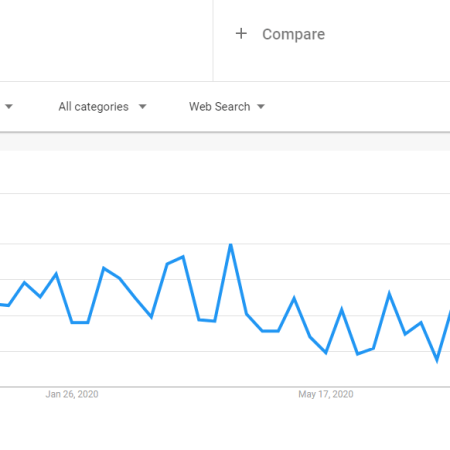The height and width of the screenshot is (450, 450).
Task: Select the first sharp peak after the Jan 26 dip
Action: (104, 268)
